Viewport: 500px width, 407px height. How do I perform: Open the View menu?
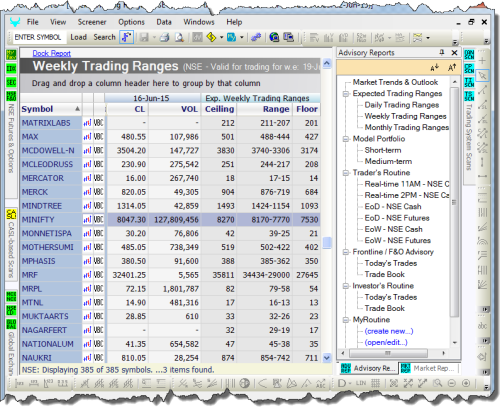pyautogui.click(x=58, y=22)
